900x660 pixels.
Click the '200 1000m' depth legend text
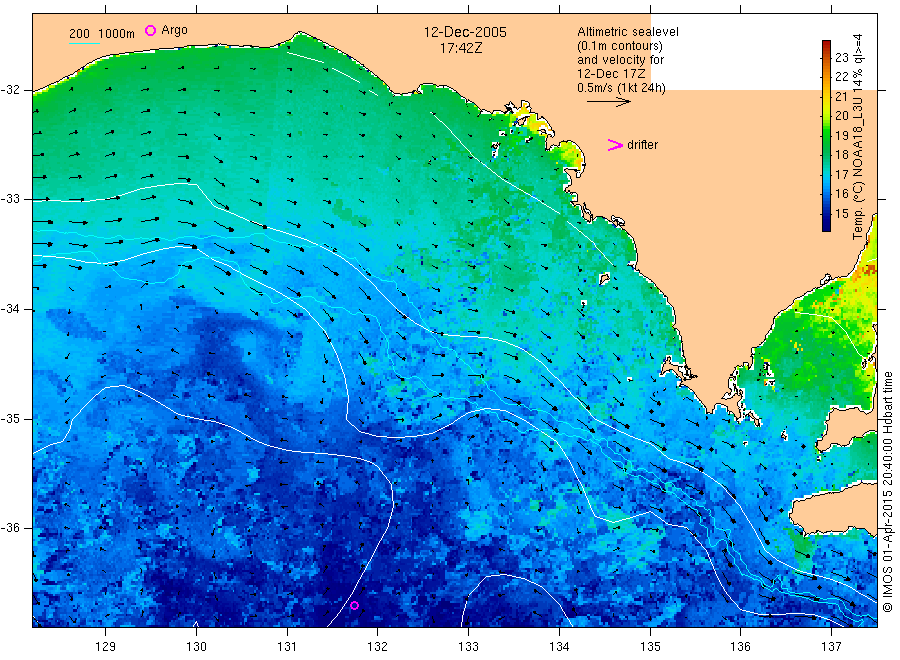pos(102,34)
